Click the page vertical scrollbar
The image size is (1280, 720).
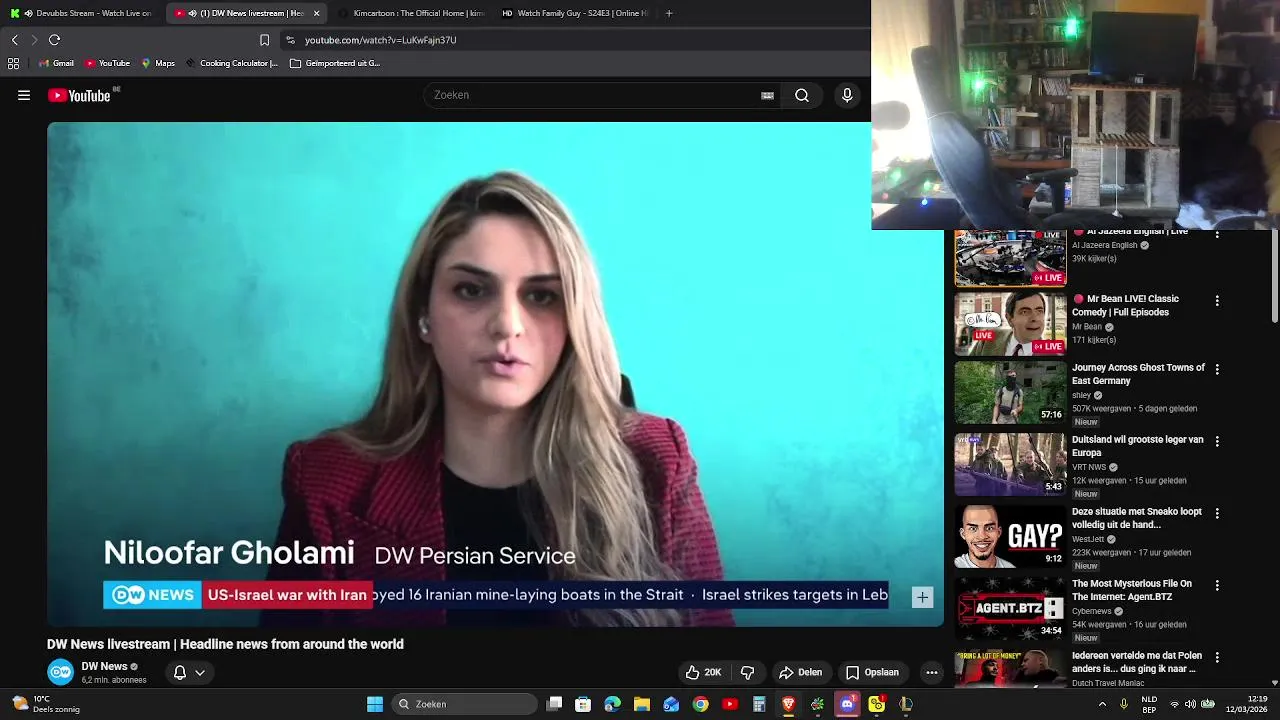[1274, 277]
